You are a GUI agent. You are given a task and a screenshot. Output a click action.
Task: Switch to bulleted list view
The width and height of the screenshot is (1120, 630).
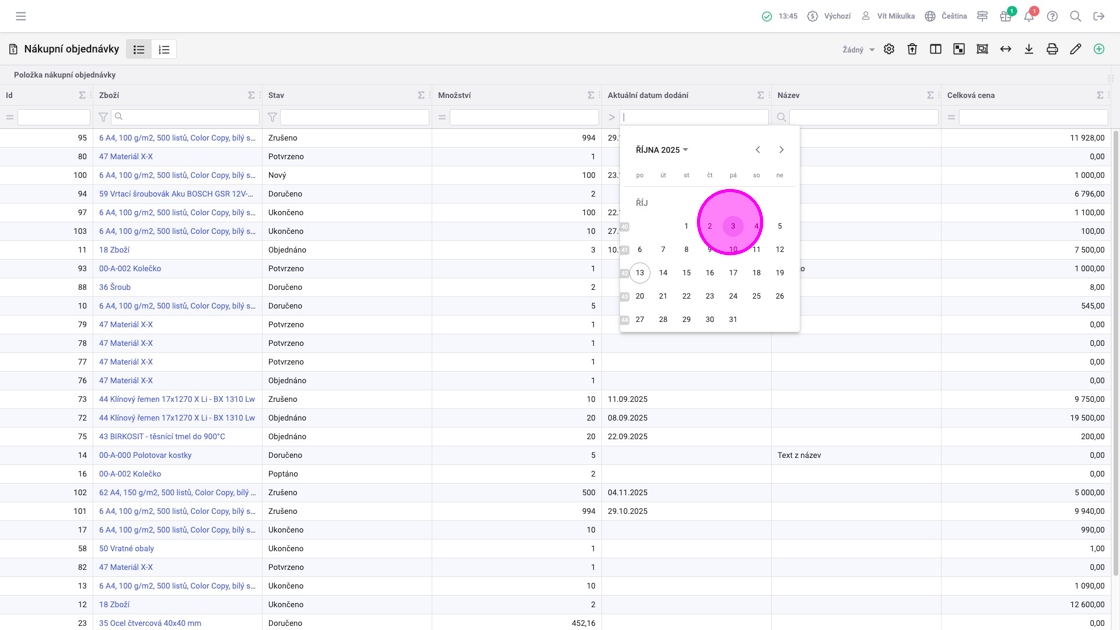point(139,49)
